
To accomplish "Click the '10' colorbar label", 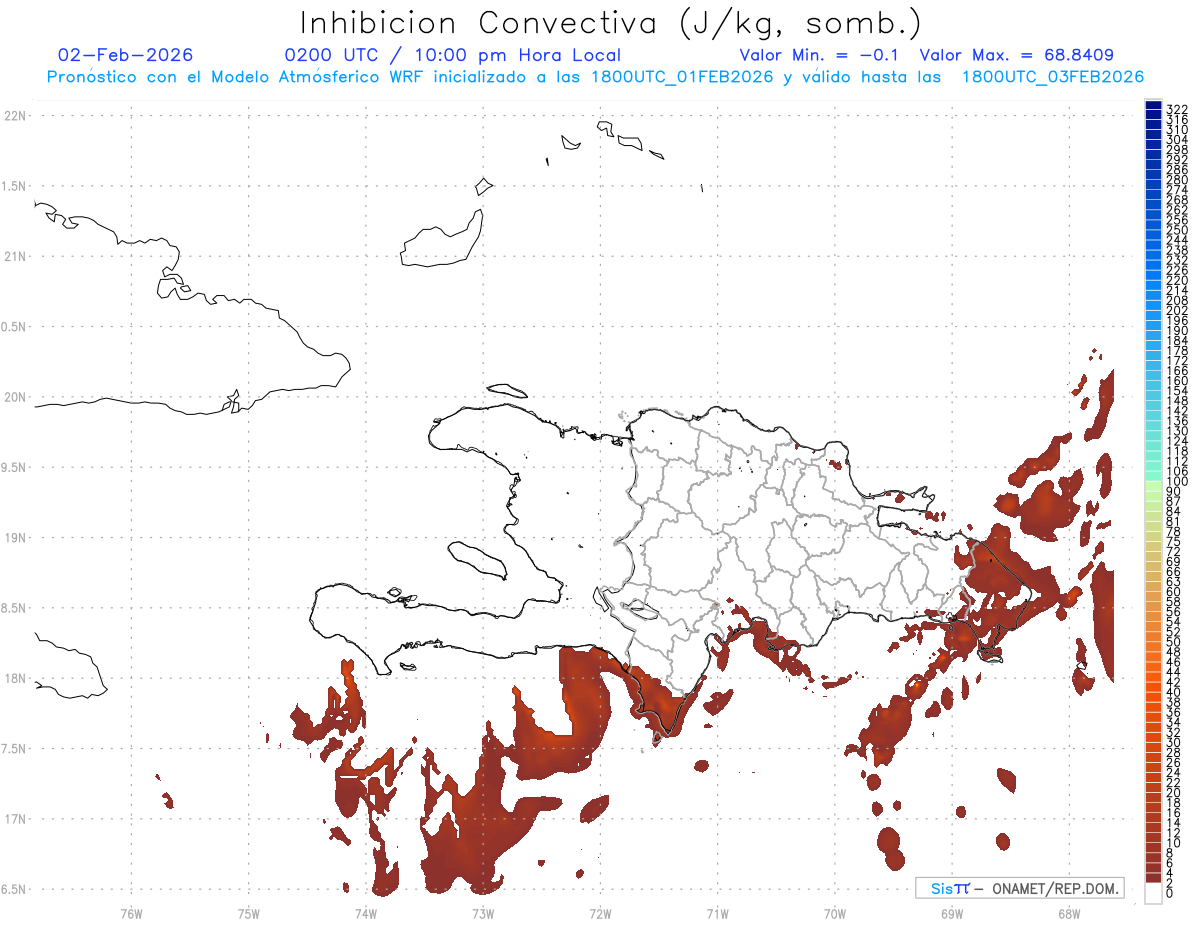I will tap(1173, 842).
